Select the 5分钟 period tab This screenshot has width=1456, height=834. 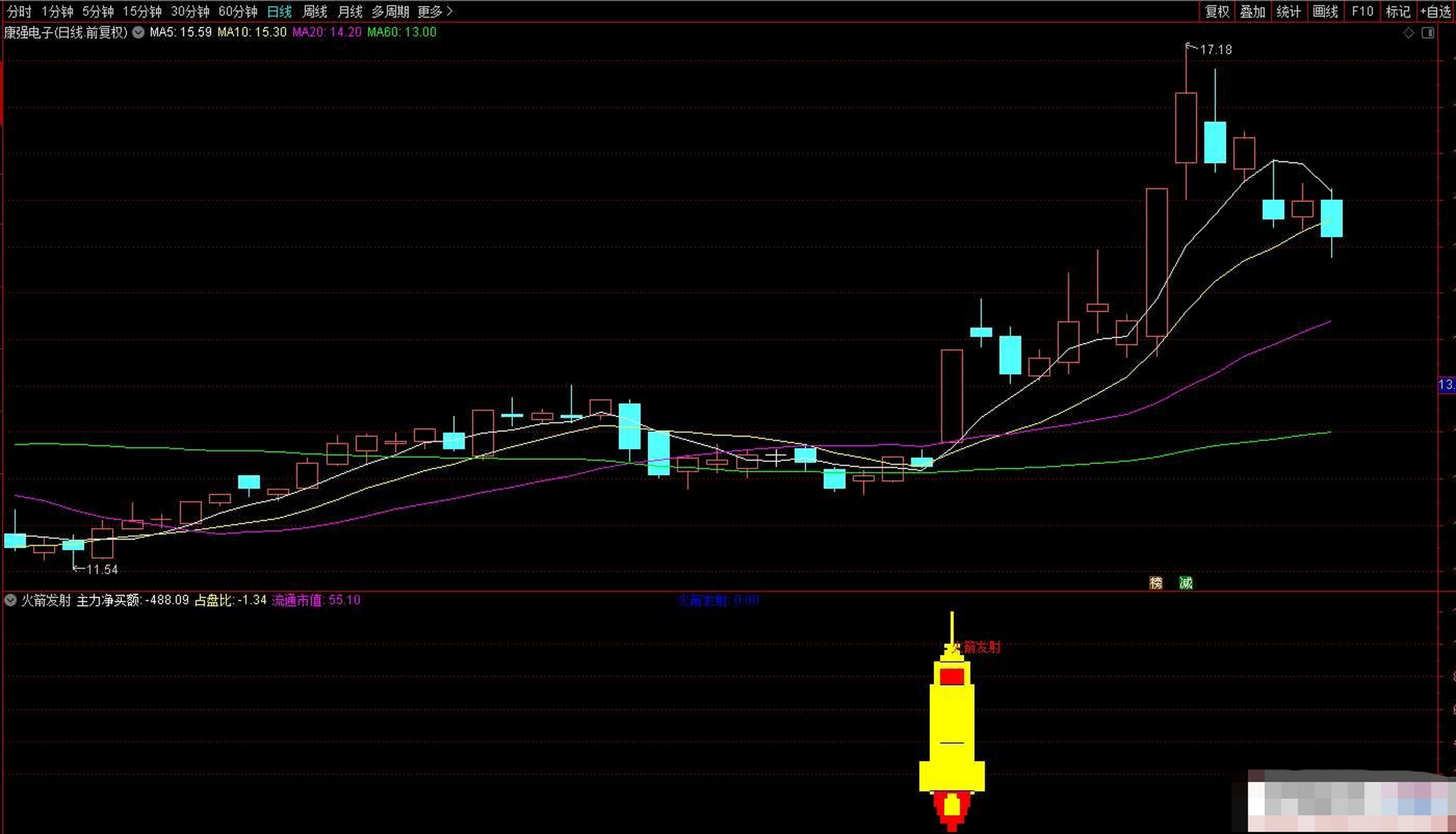(98, 11)
